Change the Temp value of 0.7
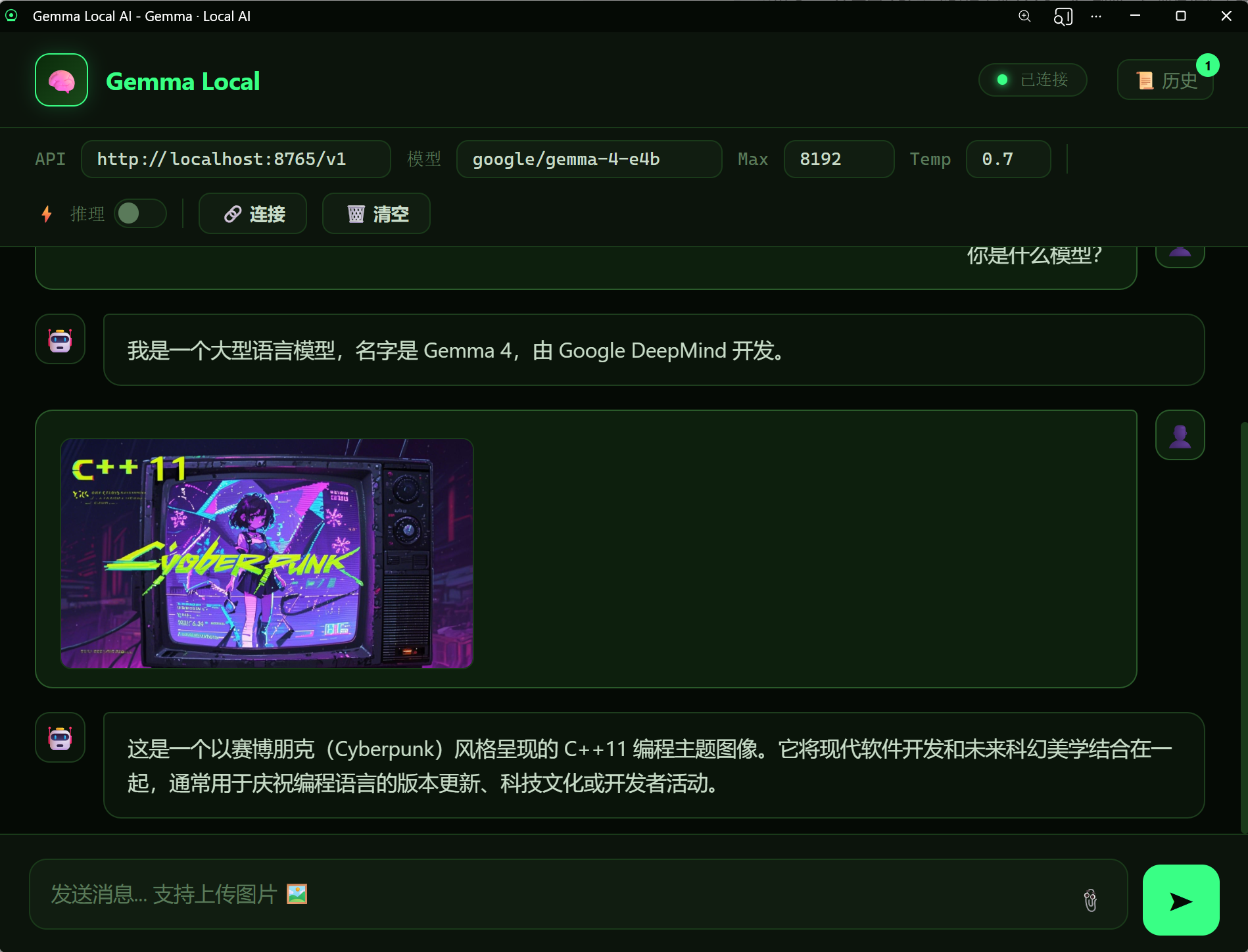 pyautogui.click(x=1007, y=158)
